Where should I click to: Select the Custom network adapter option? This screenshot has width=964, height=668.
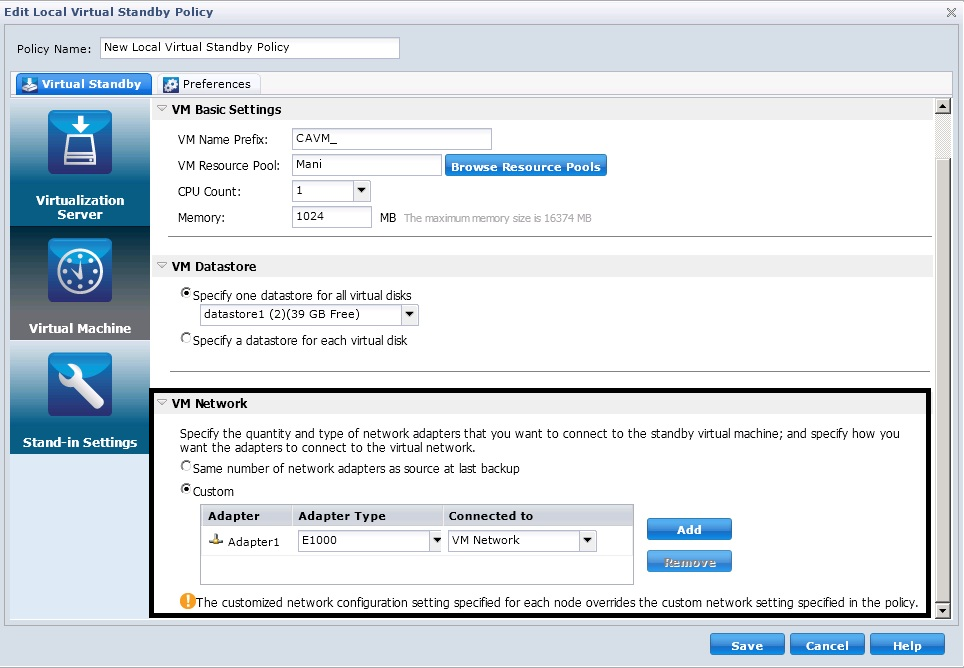pos(186,489)
